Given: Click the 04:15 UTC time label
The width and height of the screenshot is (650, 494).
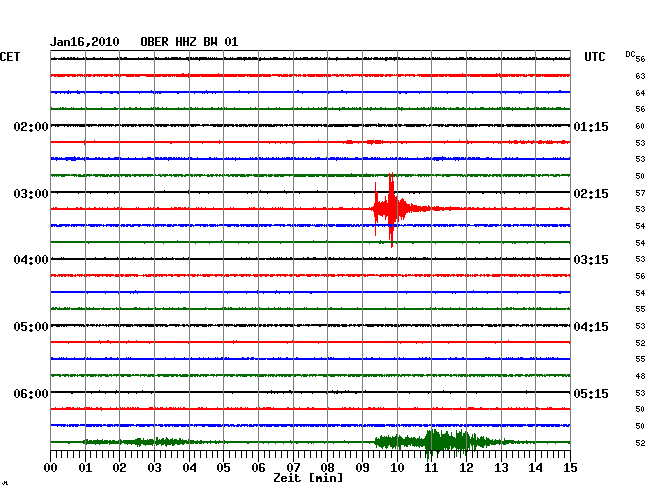Looking at the screenshot, I should [591, 327].
